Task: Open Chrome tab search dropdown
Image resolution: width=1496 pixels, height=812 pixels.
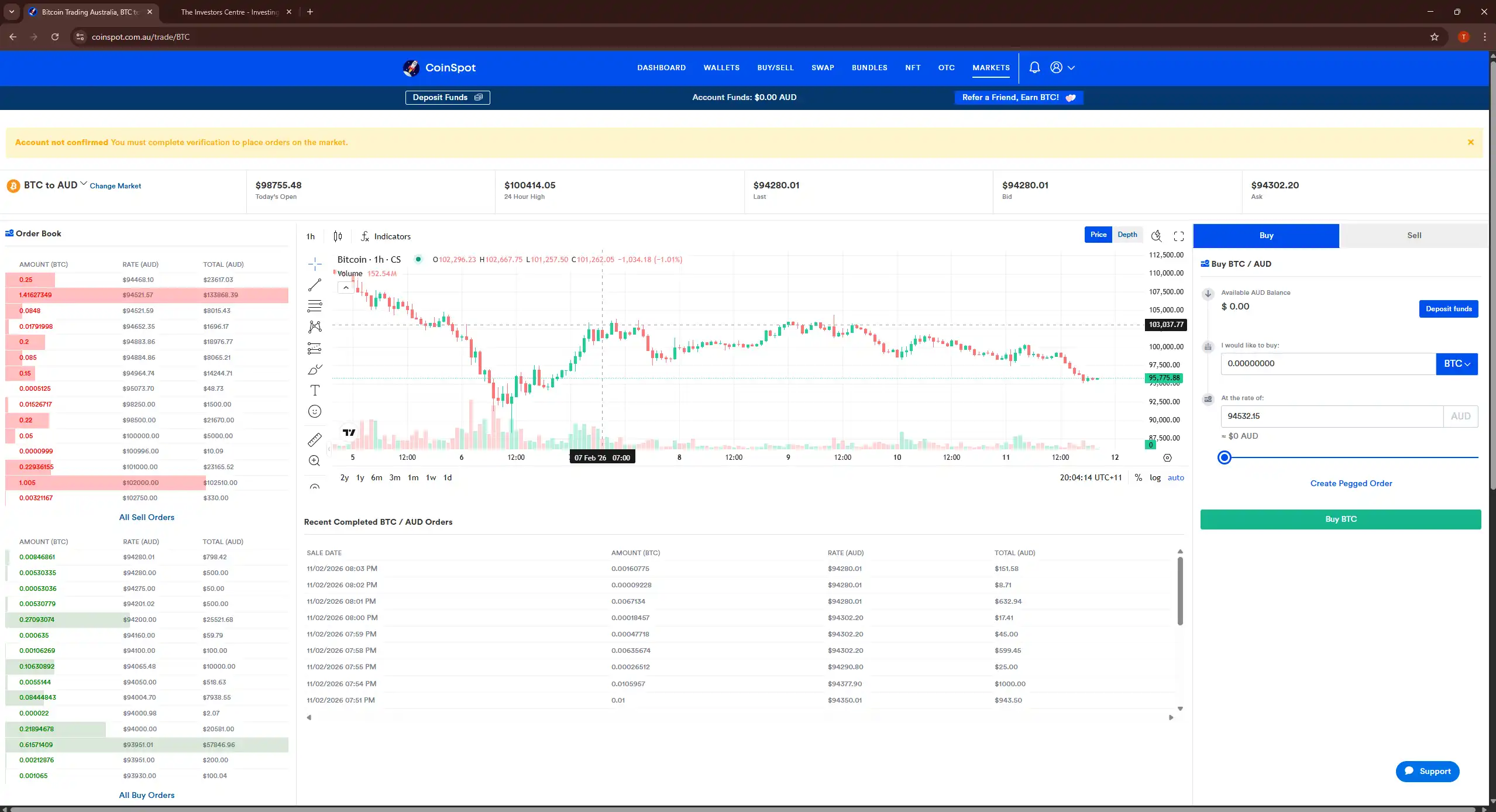Action: coord(12,12)
